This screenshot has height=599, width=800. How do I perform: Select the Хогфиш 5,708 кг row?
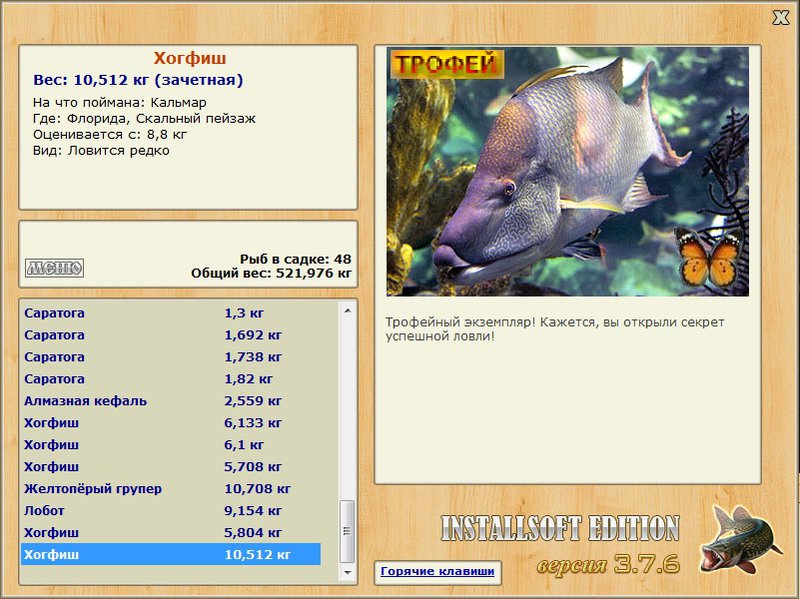(x=171, y=466)
